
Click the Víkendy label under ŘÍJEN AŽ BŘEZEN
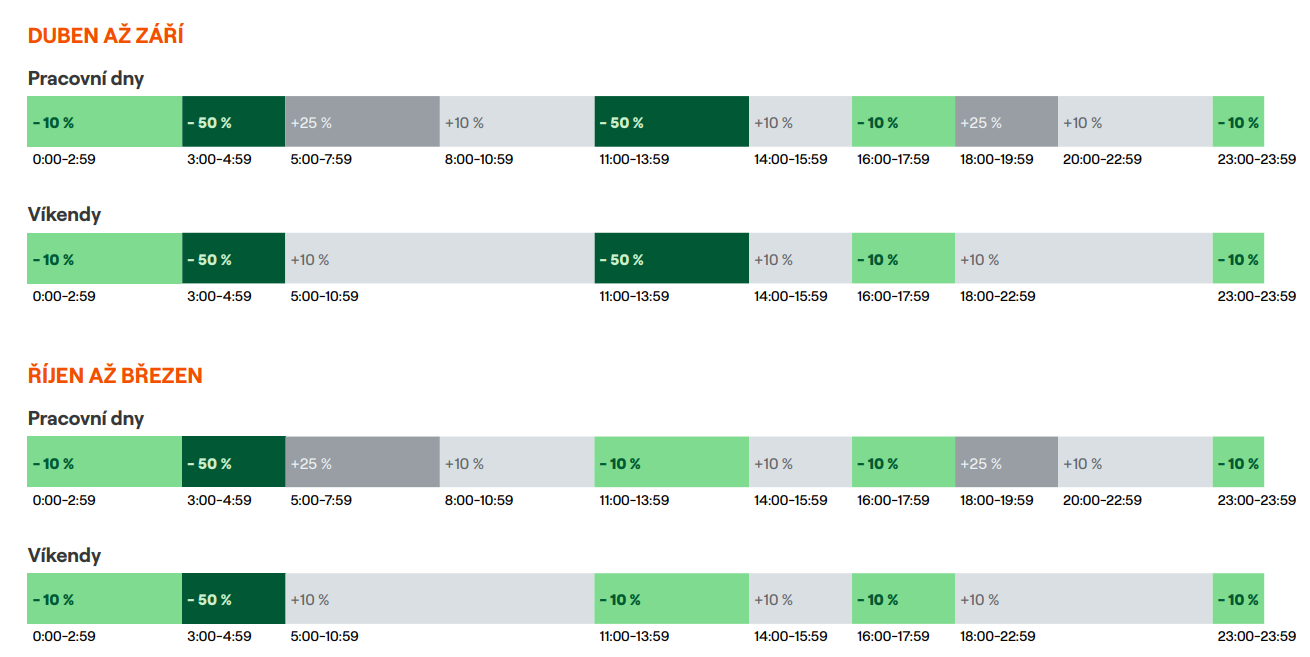tap(64, 555)
